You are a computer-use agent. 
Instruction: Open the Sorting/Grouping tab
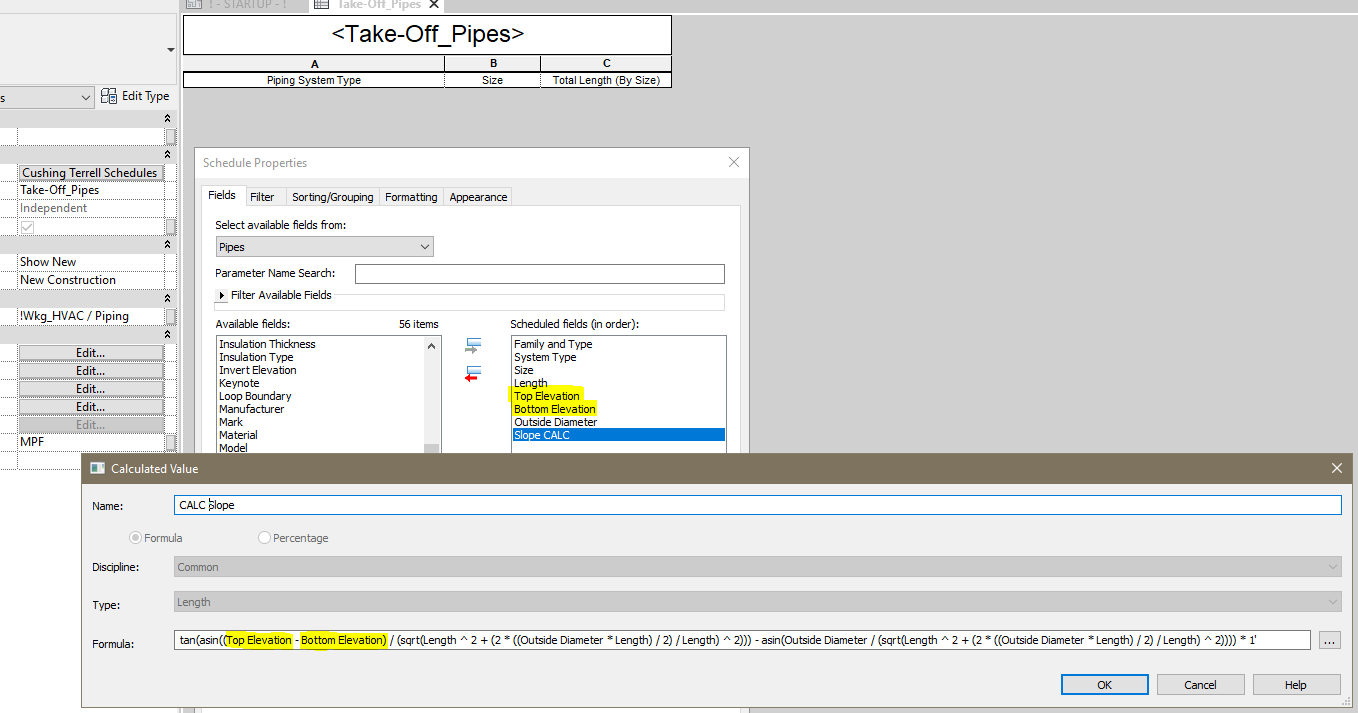333,197
